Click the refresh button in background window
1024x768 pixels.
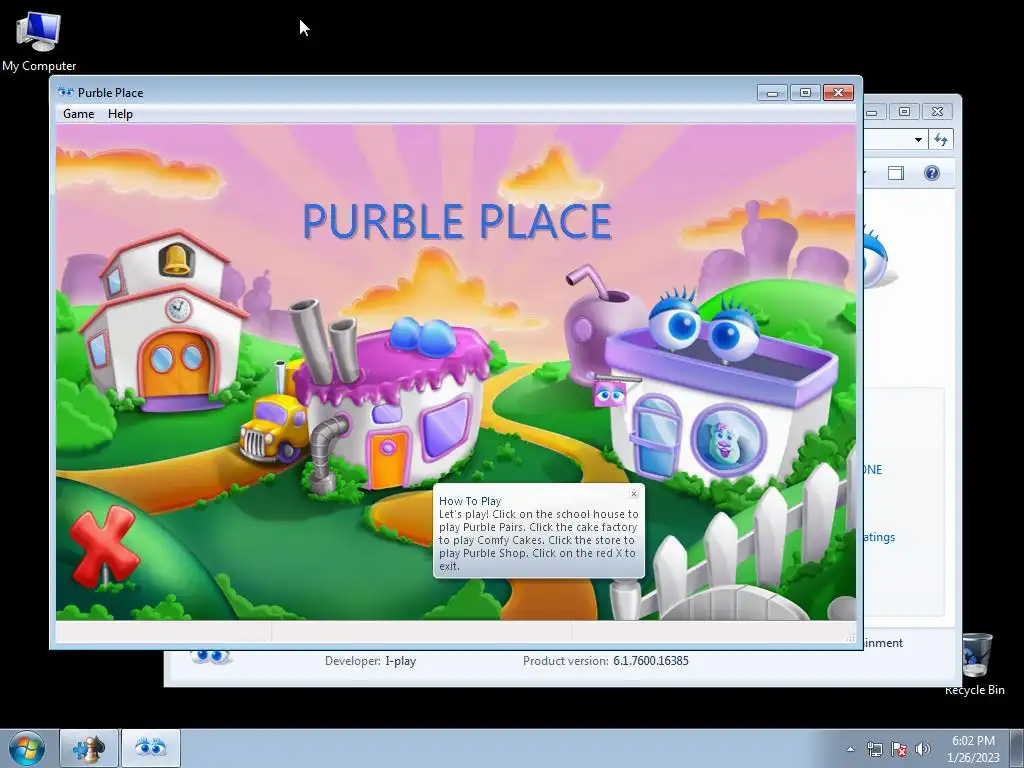[x=940, y=139]
